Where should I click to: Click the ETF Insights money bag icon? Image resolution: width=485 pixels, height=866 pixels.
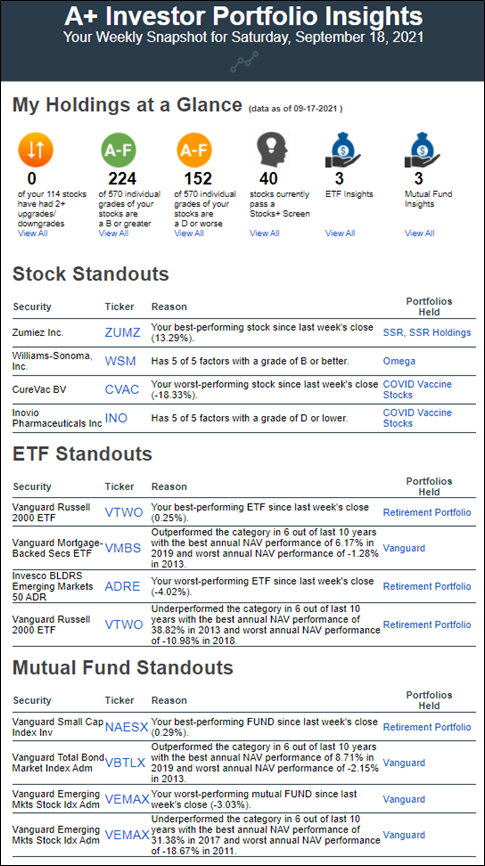click(342, 150)
